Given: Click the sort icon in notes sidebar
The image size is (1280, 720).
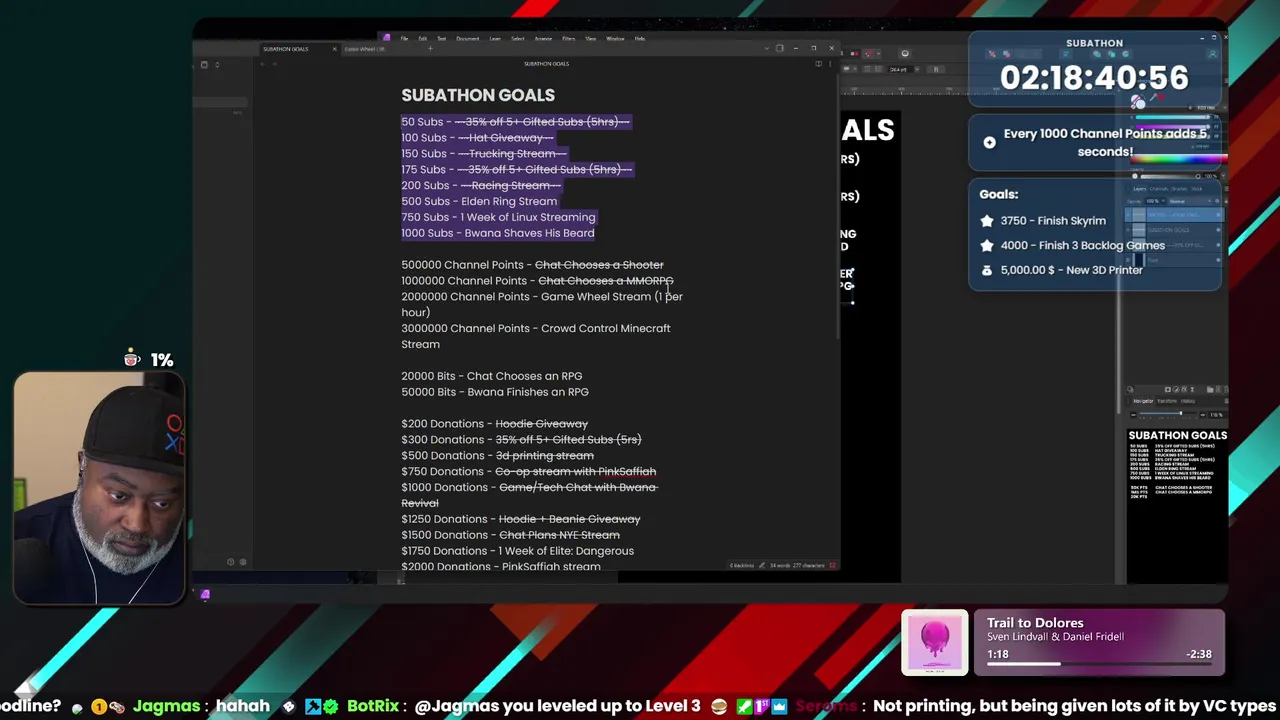Looking at the screenshot, I should pyautogui.click(x=217, y=65).
